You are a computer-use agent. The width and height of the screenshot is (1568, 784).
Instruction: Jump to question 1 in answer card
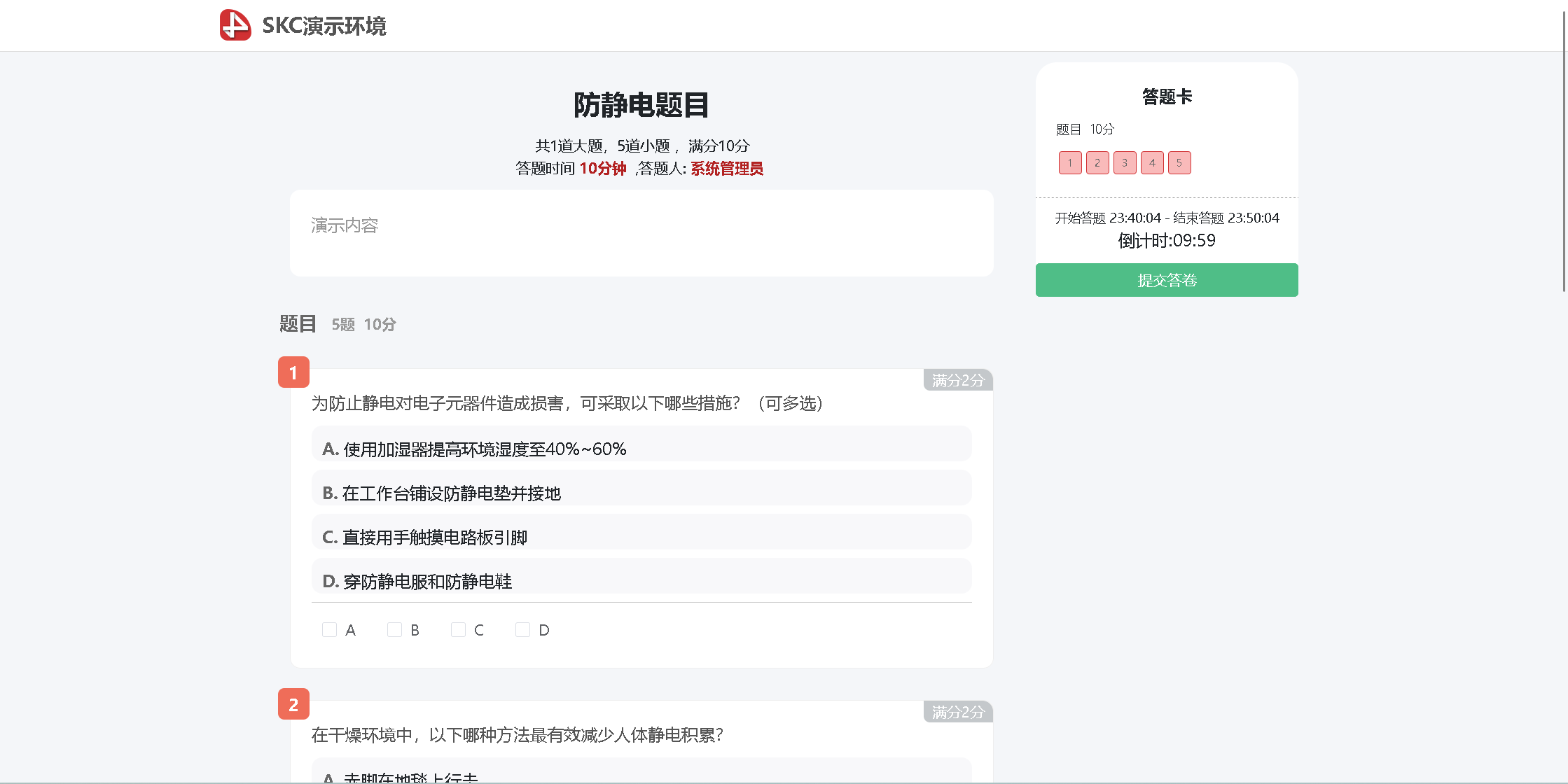click(x=1070, y=163)
